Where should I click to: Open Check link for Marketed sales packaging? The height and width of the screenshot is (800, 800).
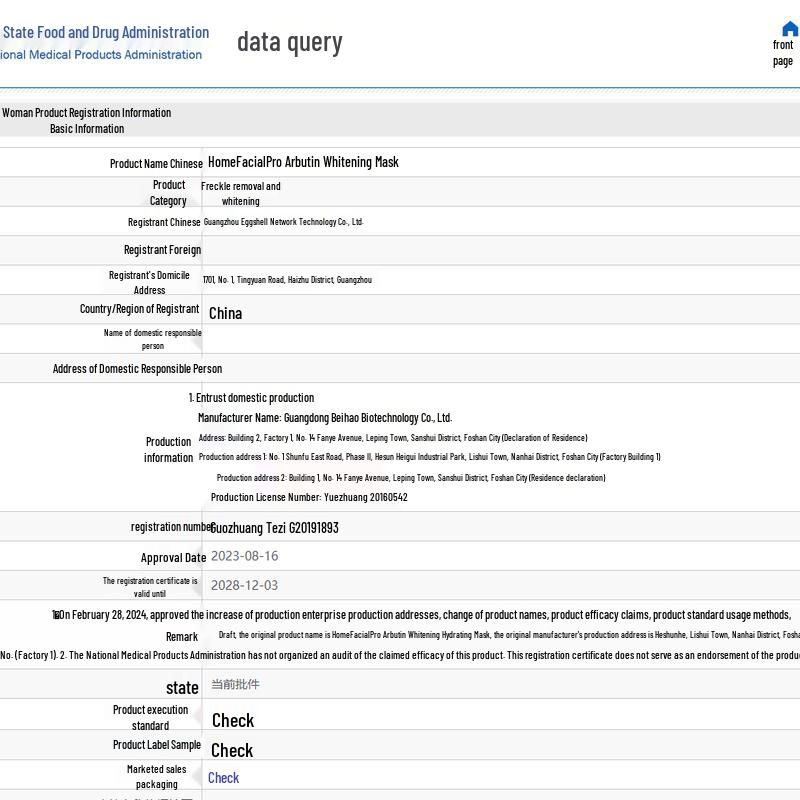[x=223, y=778]
